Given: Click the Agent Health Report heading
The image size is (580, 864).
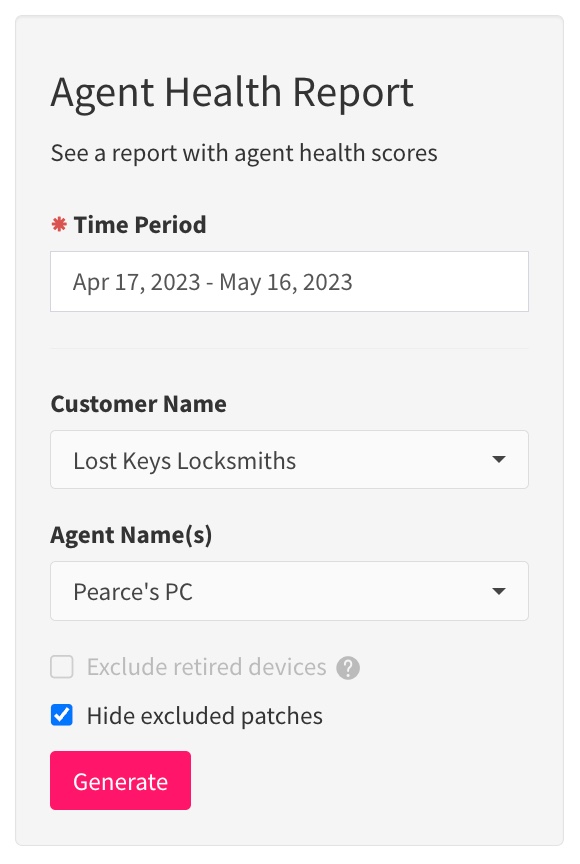Looking at the screenshot, I should [x=232, y=93].
